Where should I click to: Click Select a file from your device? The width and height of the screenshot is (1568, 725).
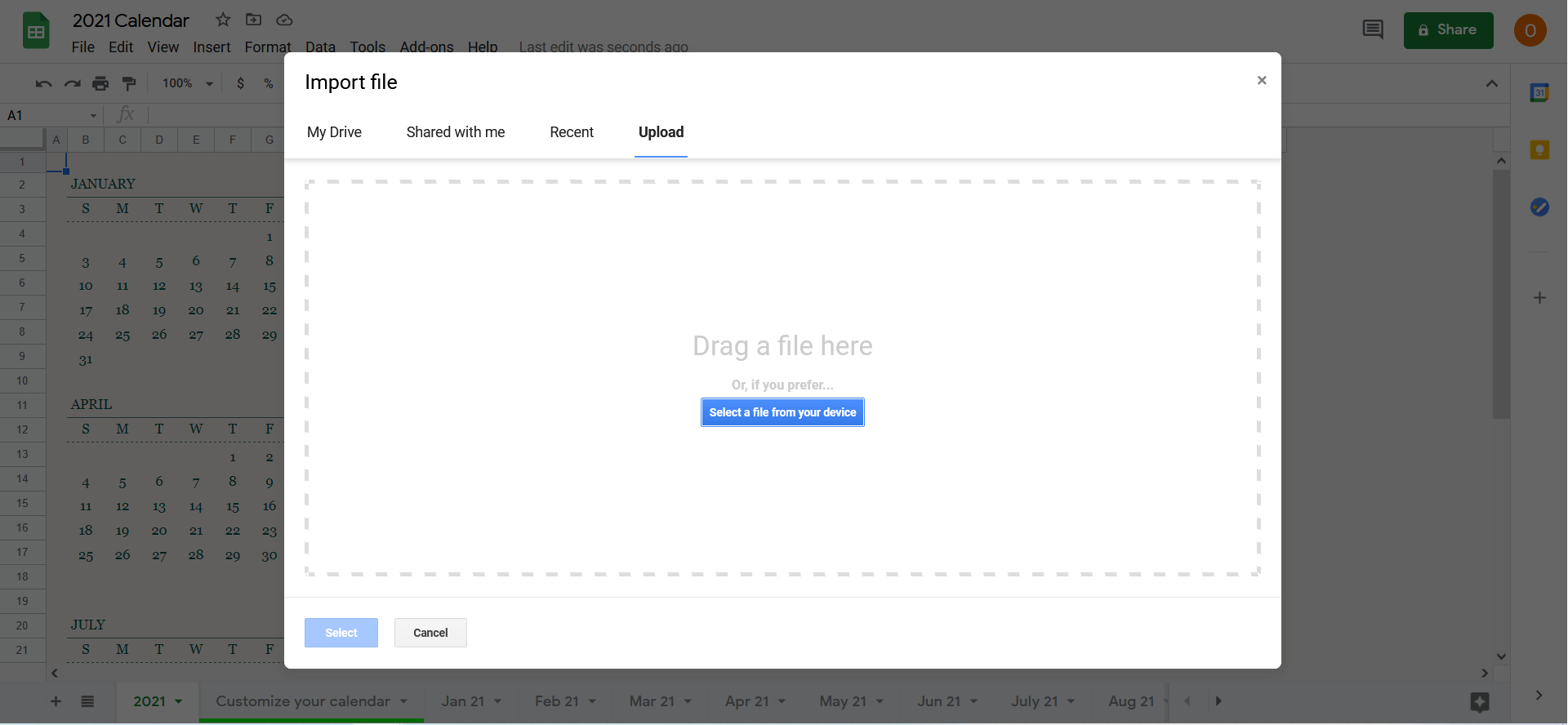tap(782, 412)
